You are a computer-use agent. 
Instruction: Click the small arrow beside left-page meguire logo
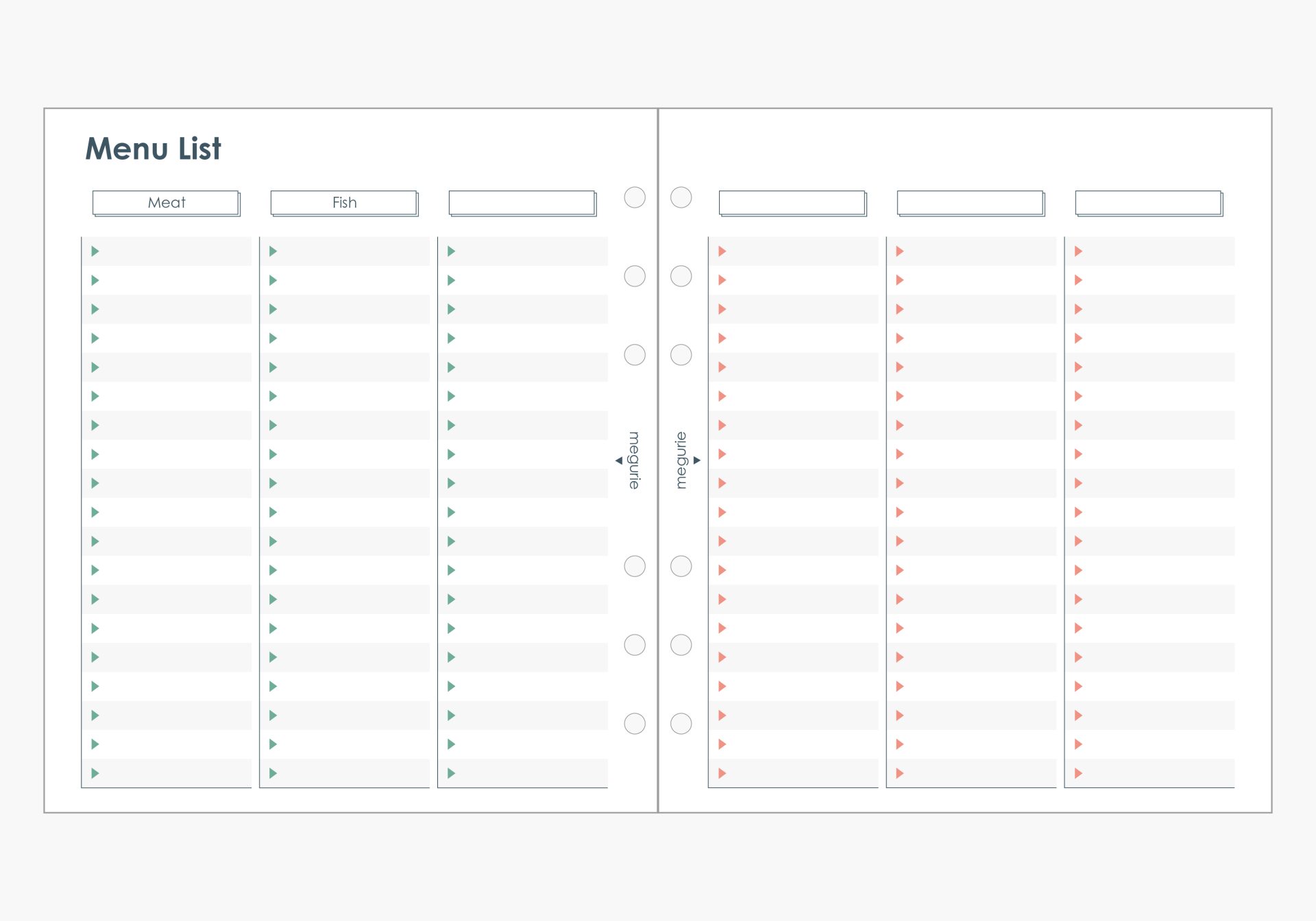(619, 460)
